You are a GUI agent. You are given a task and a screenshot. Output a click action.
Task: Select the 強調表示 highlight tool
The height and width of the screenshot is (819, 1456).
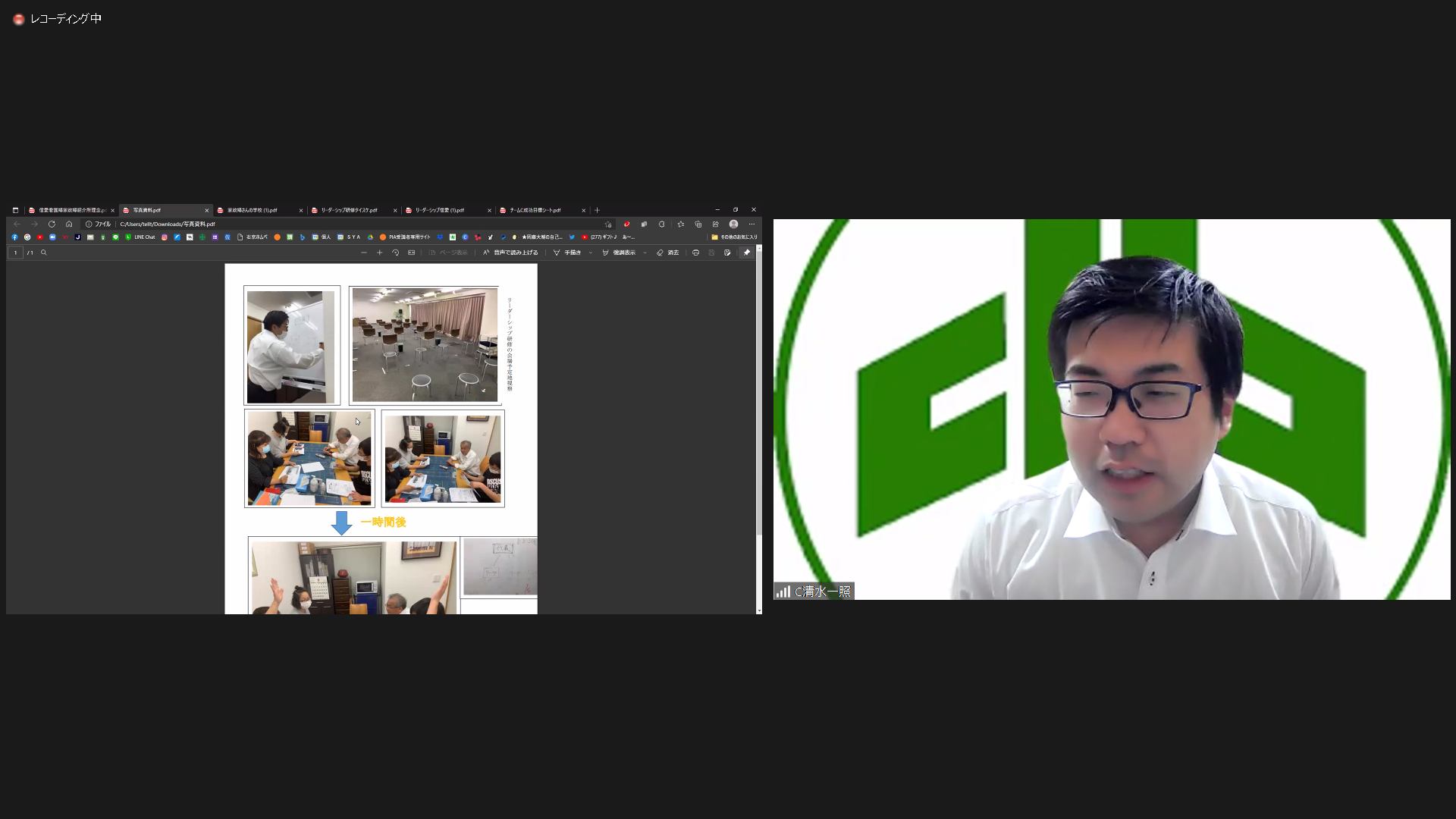[x=619, y=253]
